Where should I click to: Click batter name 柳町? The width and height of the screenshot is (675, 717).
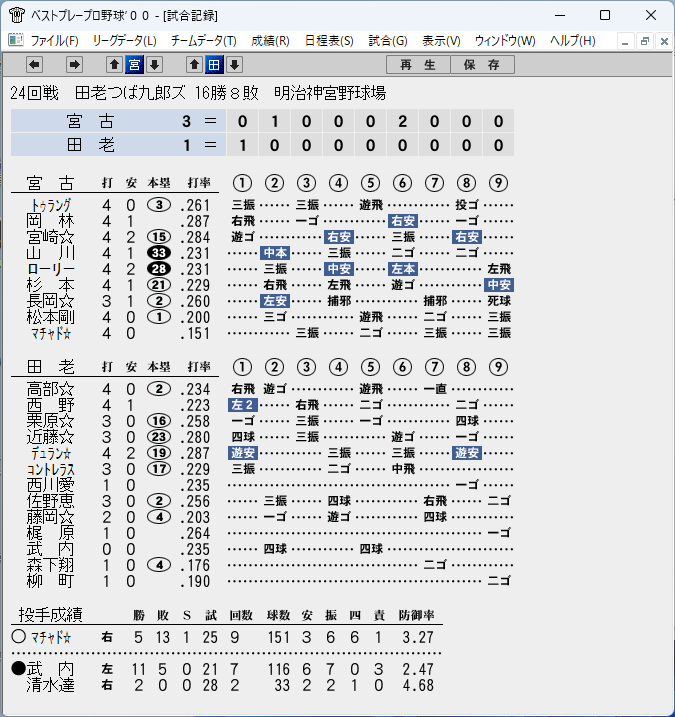tap(50, 581)
